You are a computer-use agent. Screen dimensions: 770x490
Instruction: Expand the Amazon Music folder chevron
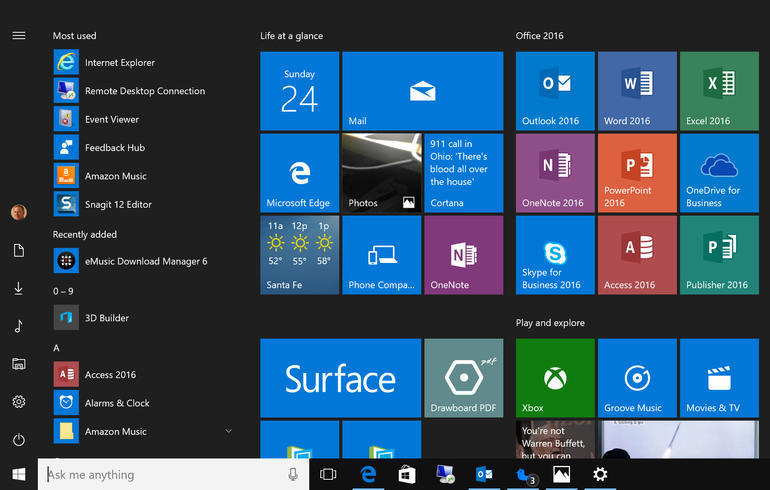228,431
